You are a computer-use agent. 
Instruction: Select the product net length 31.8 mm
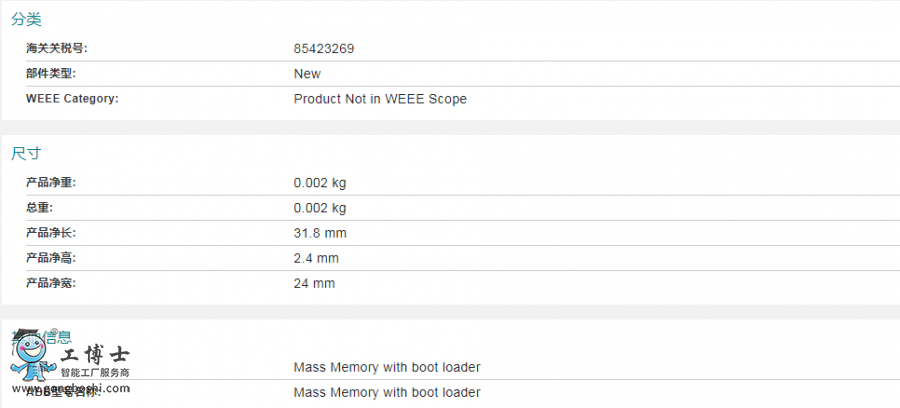click(x=320, y=234)
